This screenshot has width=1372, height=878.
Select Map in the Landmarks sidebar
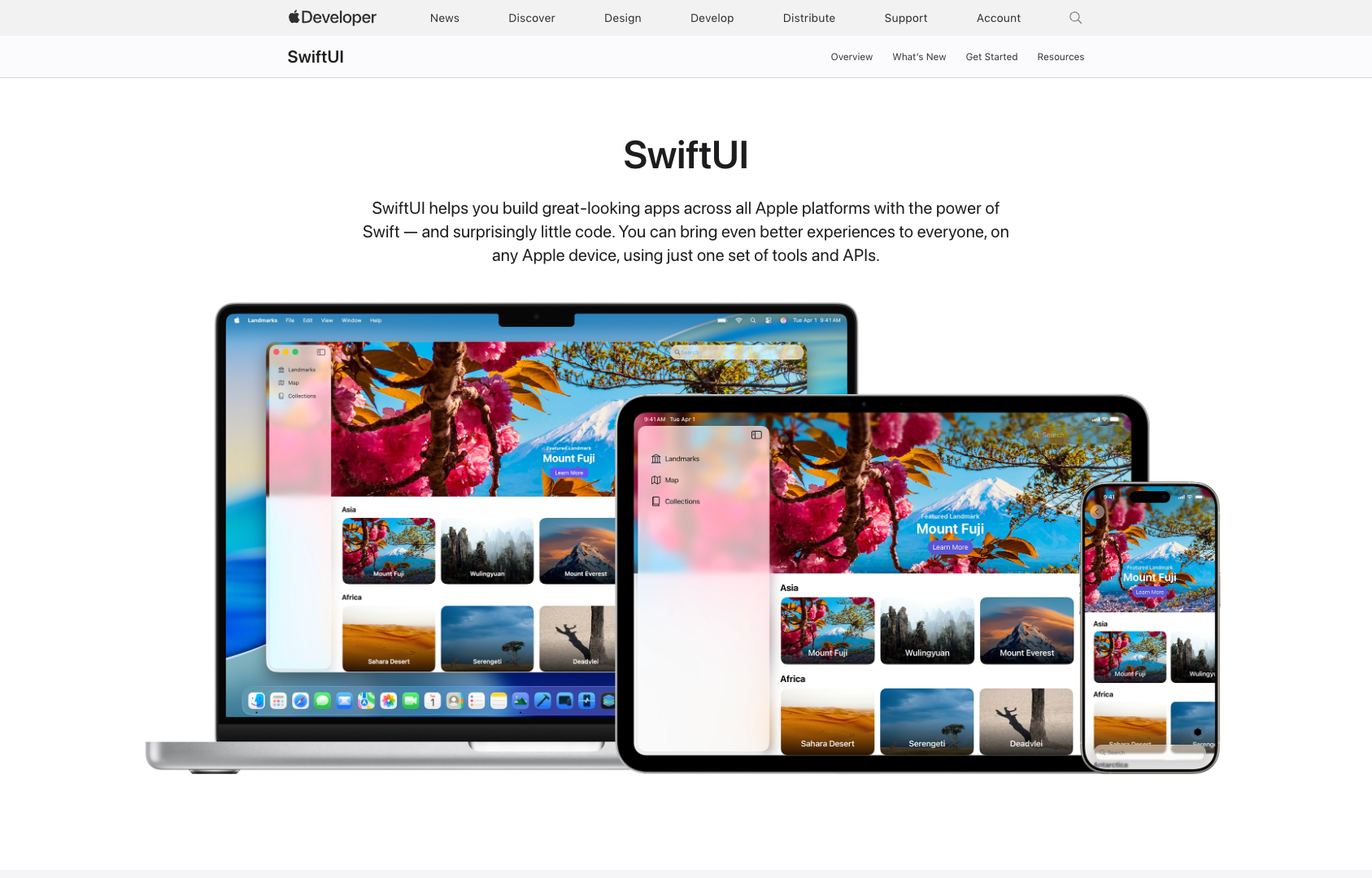coord(292,382)
